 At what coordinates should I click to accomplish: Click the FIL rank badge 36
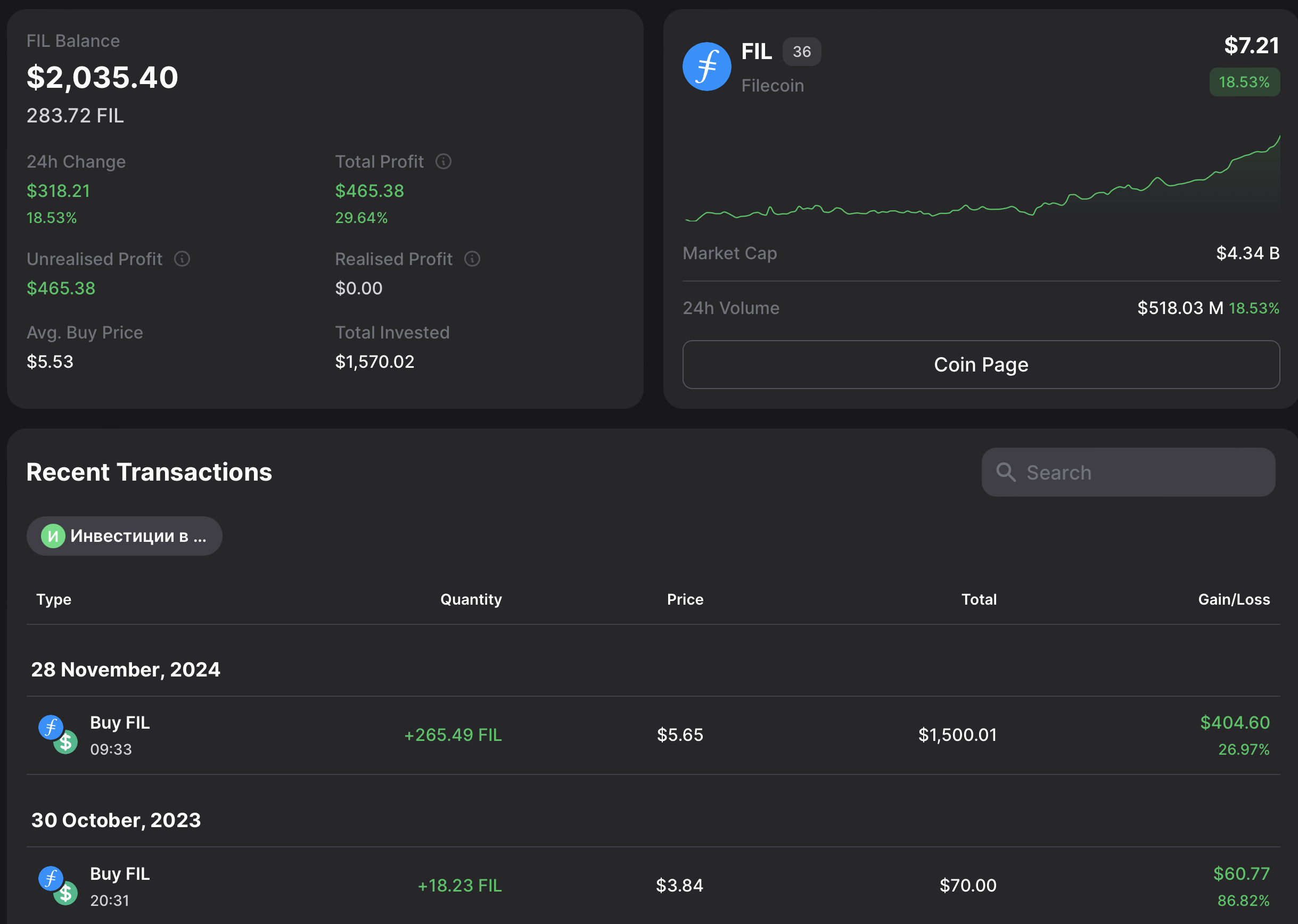801,52
